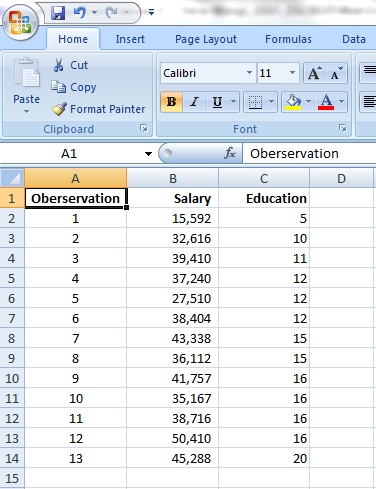This screenshot has height=489, width=376.
Task: Apply red font color
Action: click(x=326, y=102)
